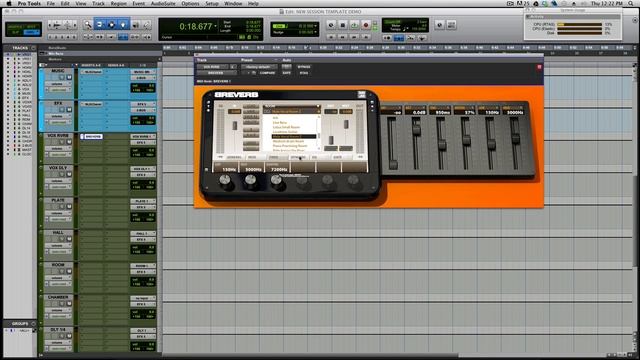Click the Go to End transport button

point(366,37)
